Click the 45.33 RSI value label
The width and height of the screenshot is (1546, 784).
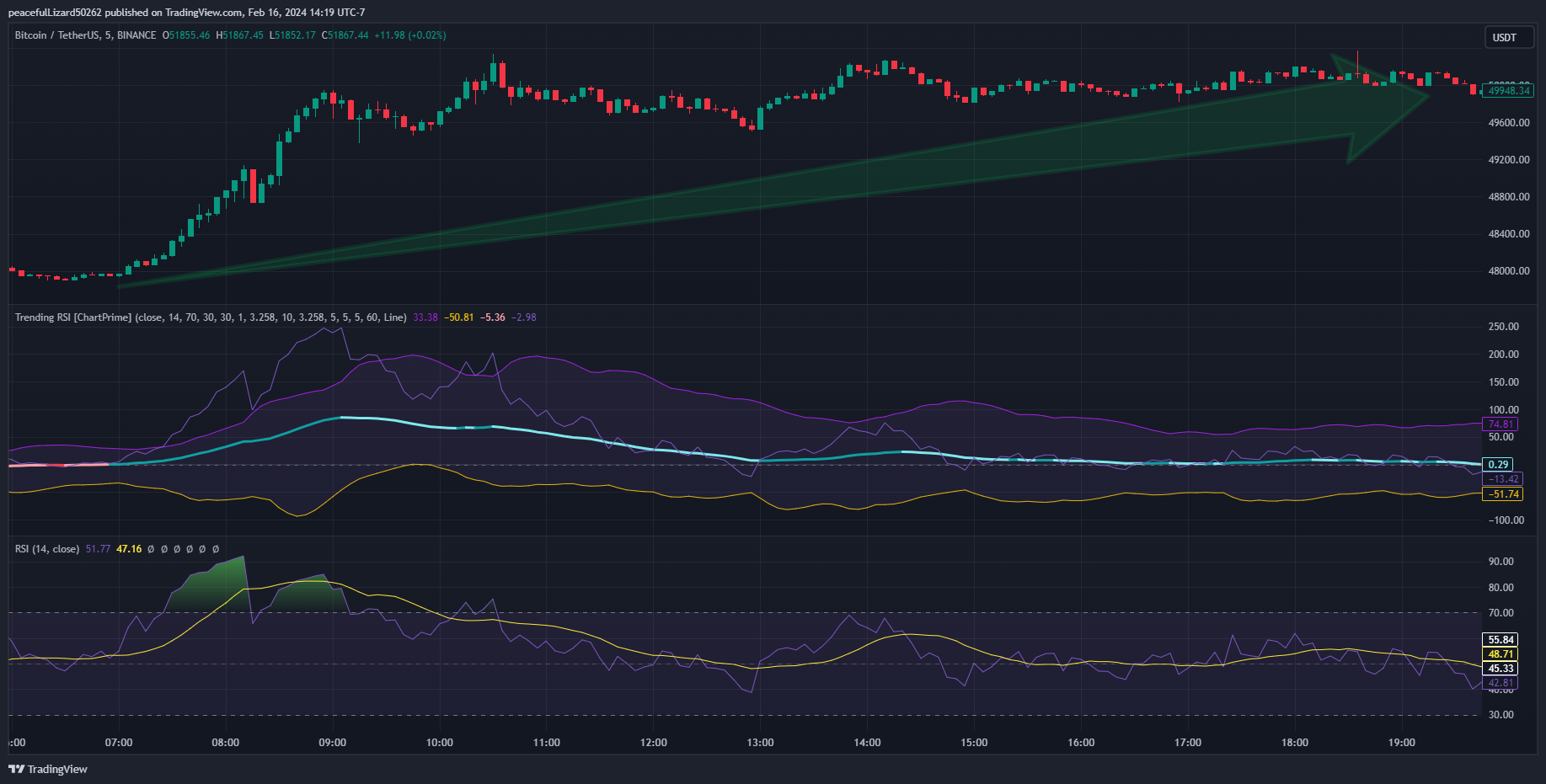pos(1501,669)
